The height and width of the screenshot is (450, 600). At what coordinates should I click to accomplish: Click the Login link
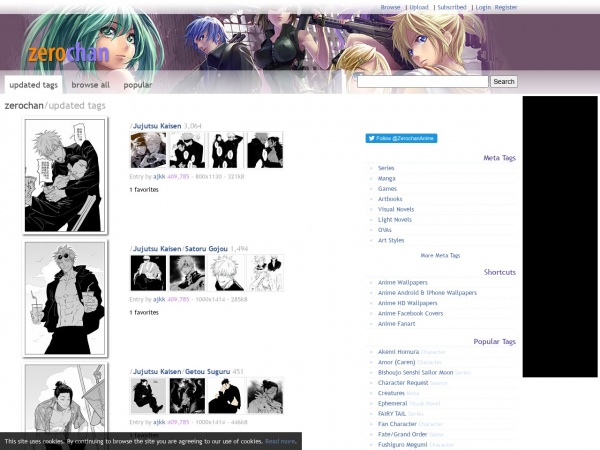(483, 7)
